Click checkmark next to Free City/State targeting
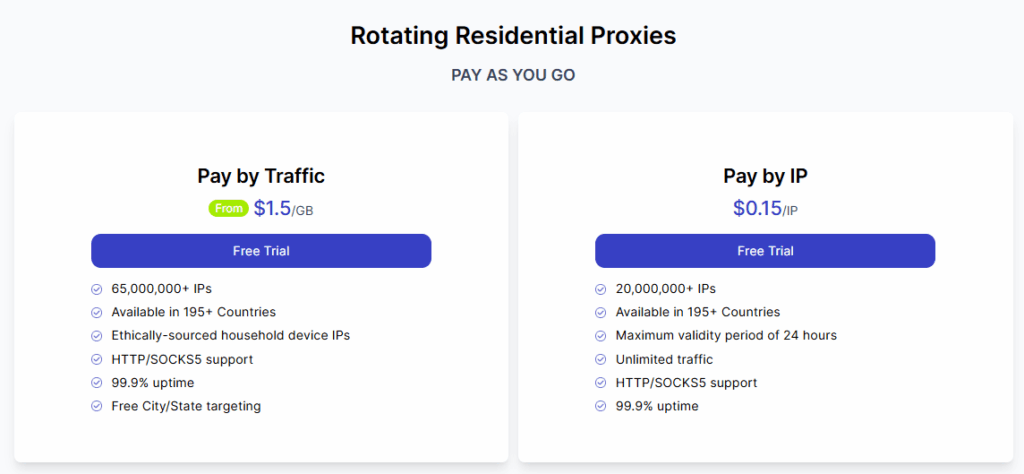 97,406
